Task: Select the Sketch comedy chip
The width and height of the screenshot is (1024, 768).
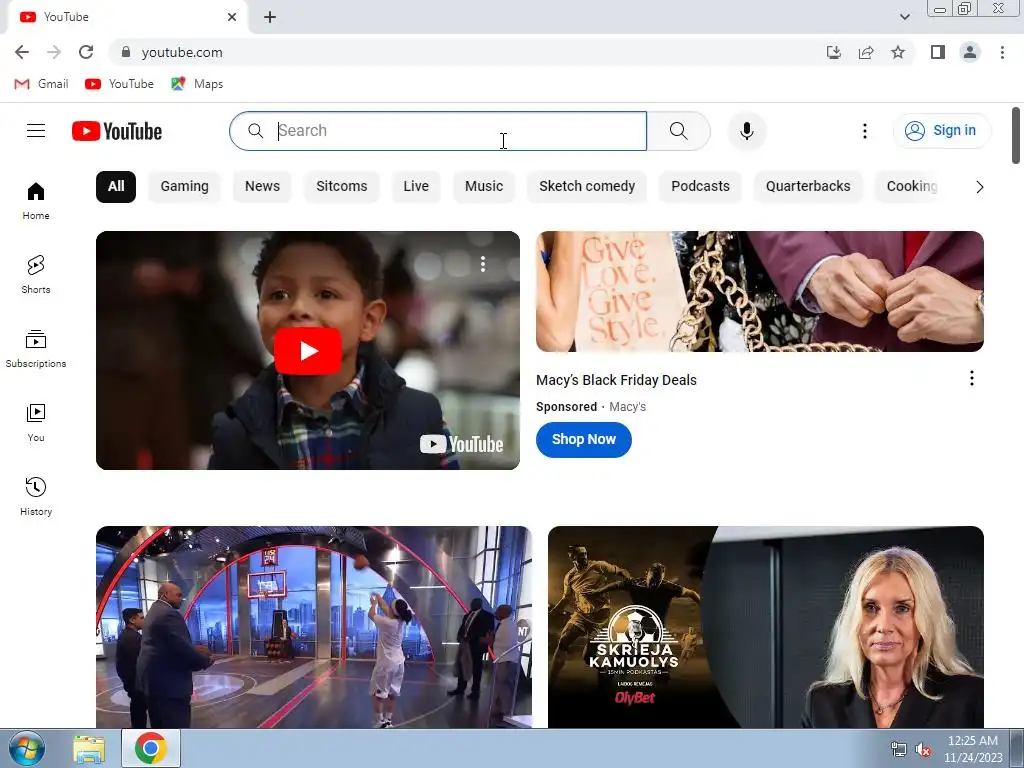Action: [587, 187]
